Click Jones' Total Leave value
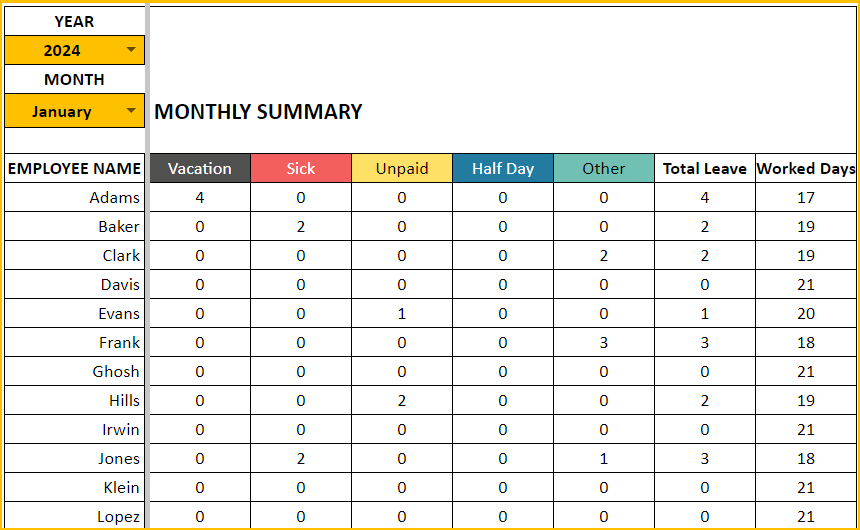 pyautogui.click(x=705, y=458)
